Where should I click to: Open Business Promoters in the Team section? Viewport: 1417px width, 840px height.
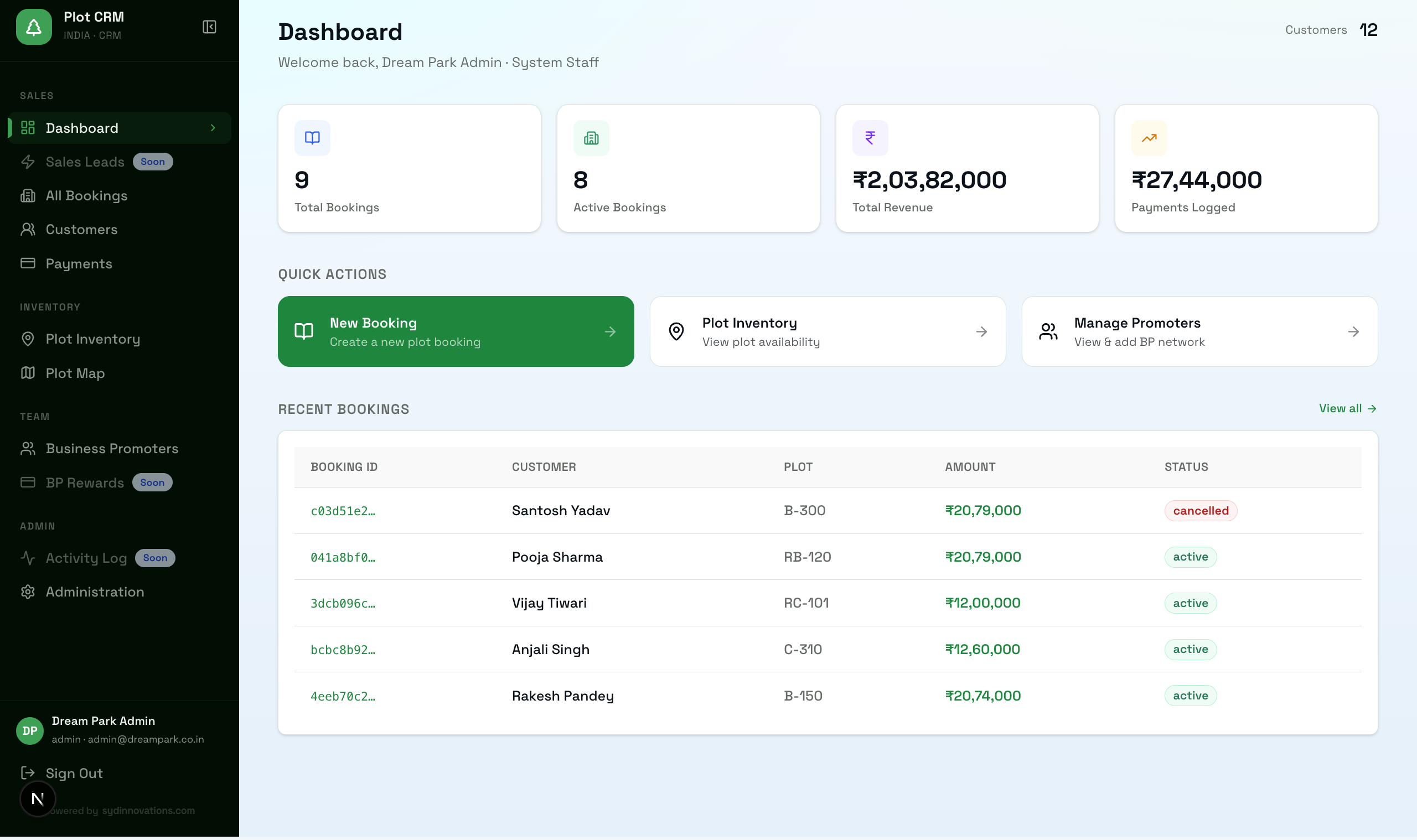(x=120, y=449)
